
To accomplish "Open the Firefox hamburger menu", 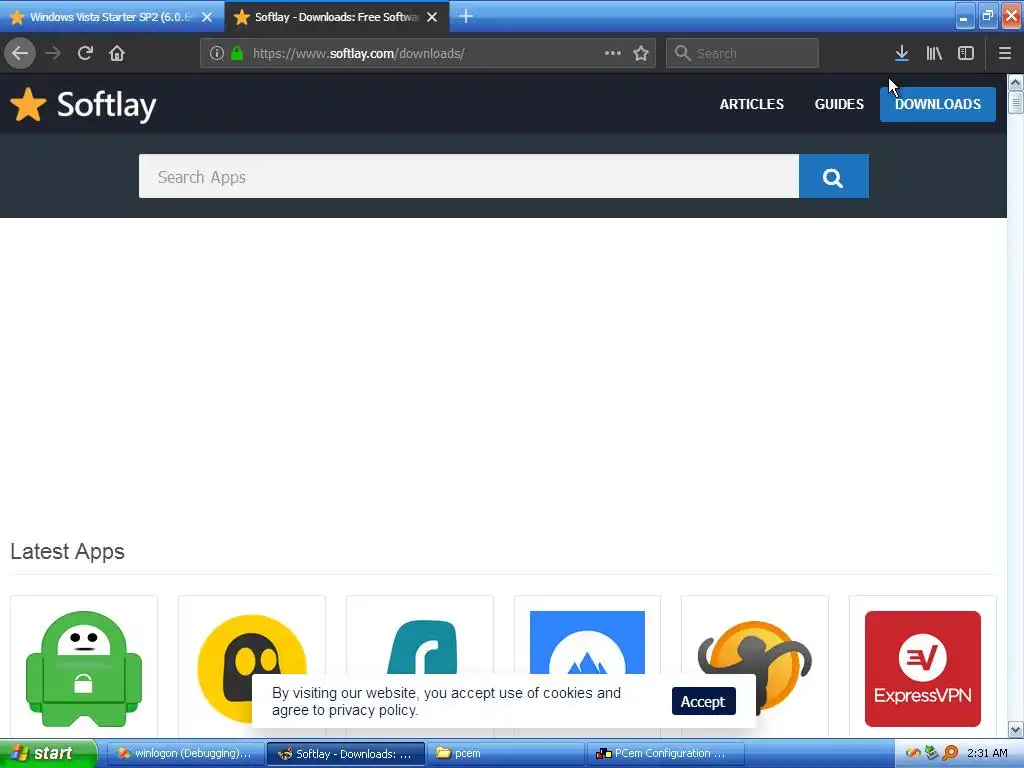I will click(1005, 53).
